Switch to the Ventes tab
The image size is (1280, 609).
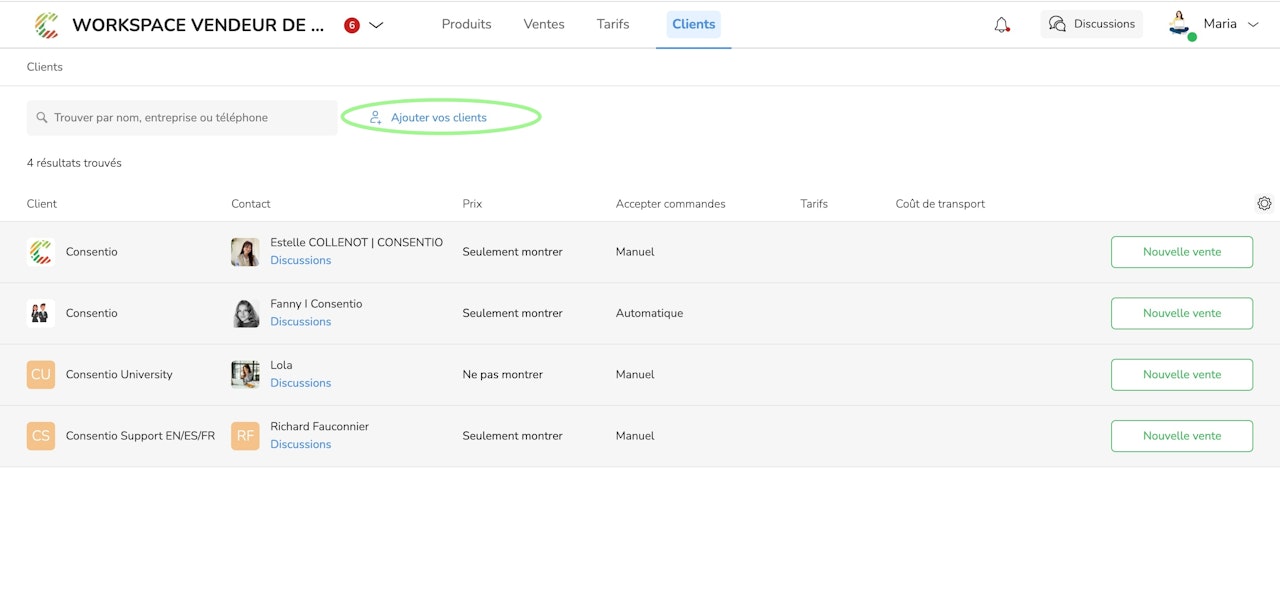544,24
